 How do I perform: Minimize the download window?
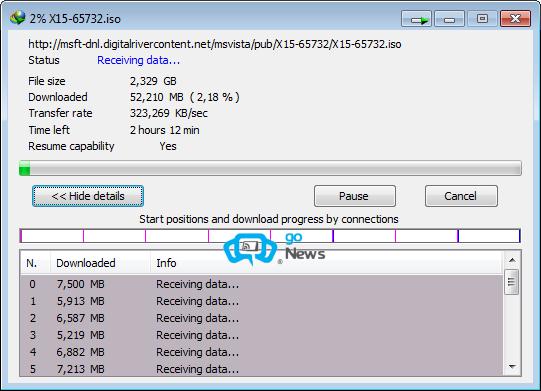tap(449, 19)
